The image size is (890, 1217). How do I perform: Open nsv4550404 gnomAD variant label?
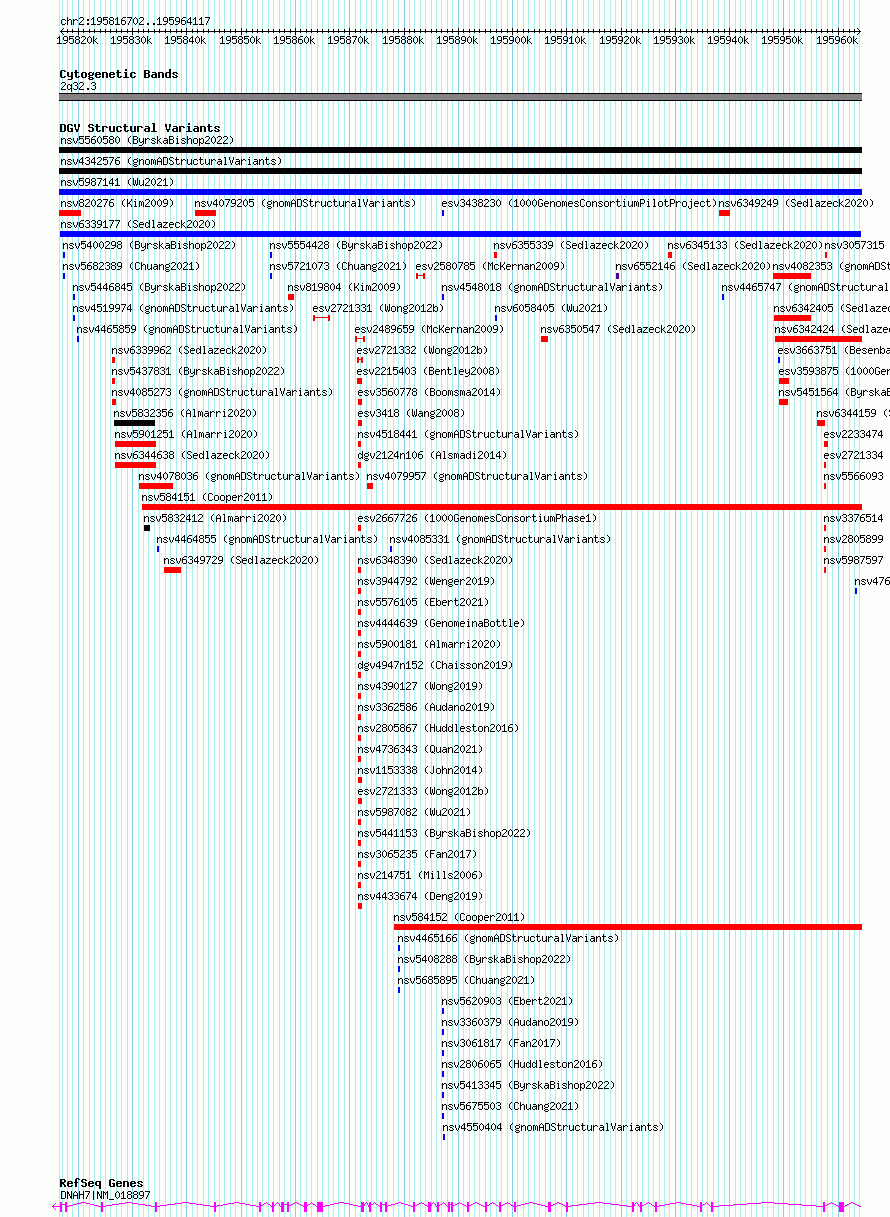tap(553, 1127)
